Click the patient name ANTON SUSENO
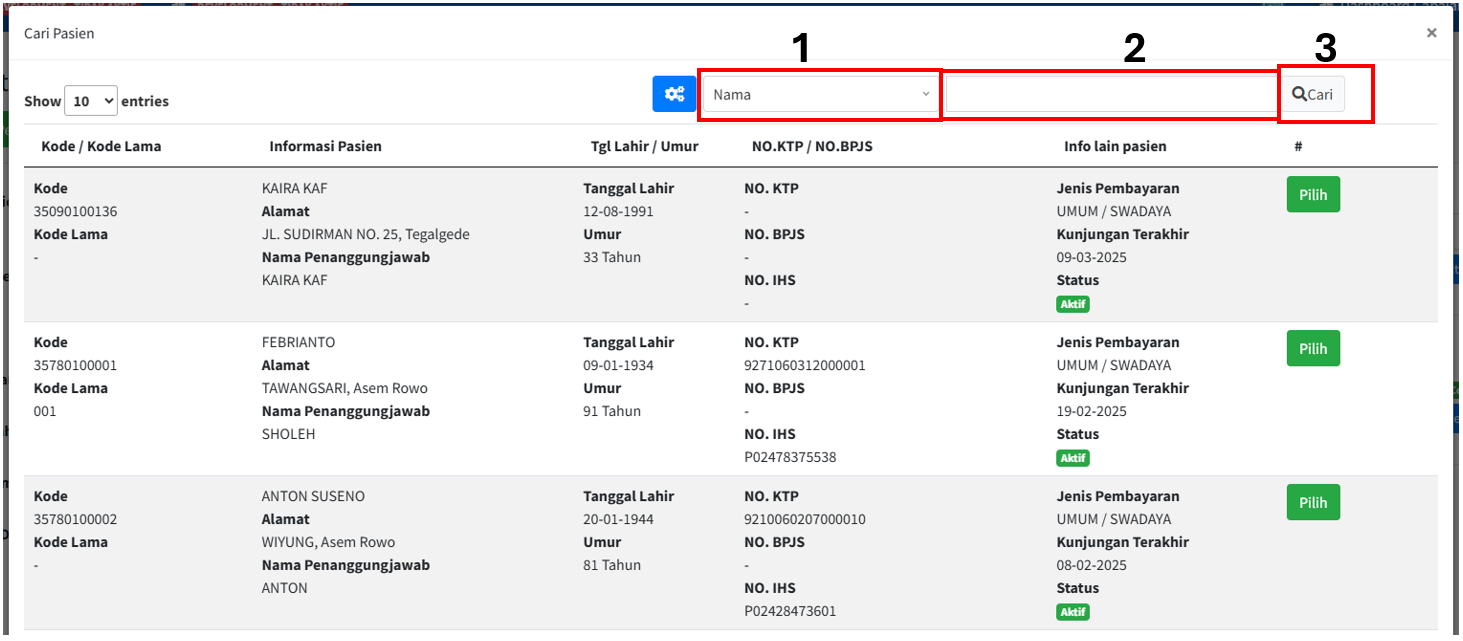 point(313,496)
